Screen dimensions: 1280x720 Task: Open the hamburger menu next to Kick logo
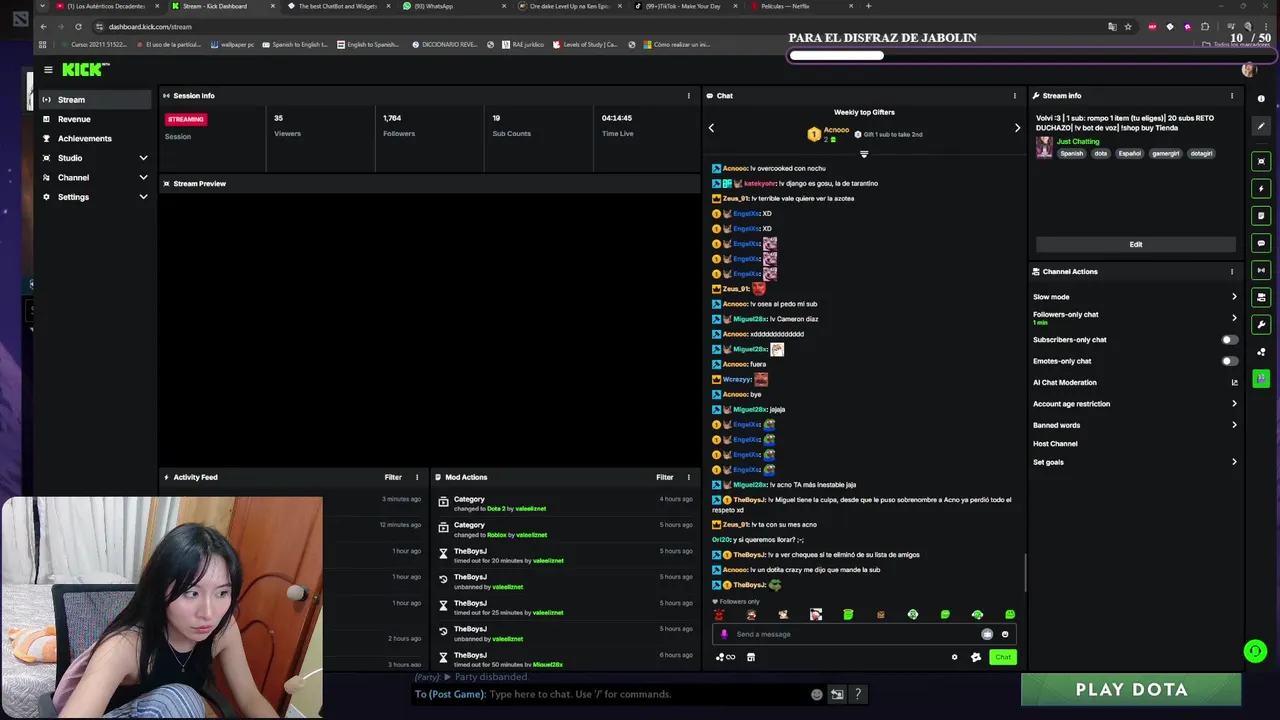coord(48,69)
